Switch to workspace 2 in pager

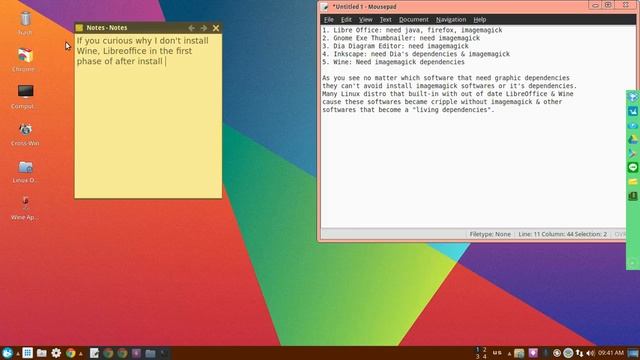[x=484, y=350]
